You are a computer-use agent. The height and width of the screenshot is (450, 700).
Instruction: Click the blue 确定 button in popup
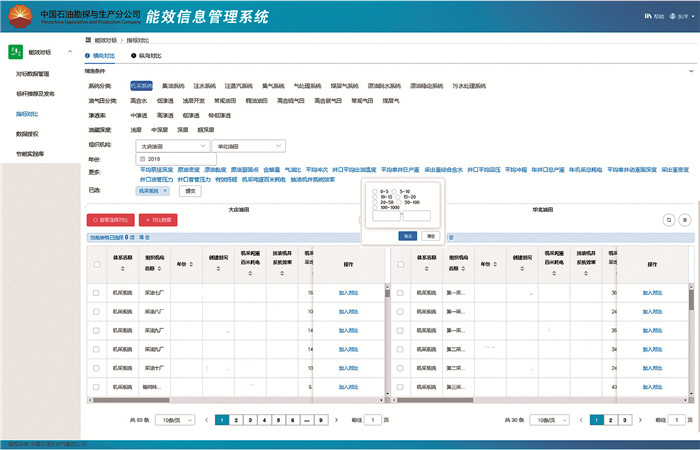[407, 235]
